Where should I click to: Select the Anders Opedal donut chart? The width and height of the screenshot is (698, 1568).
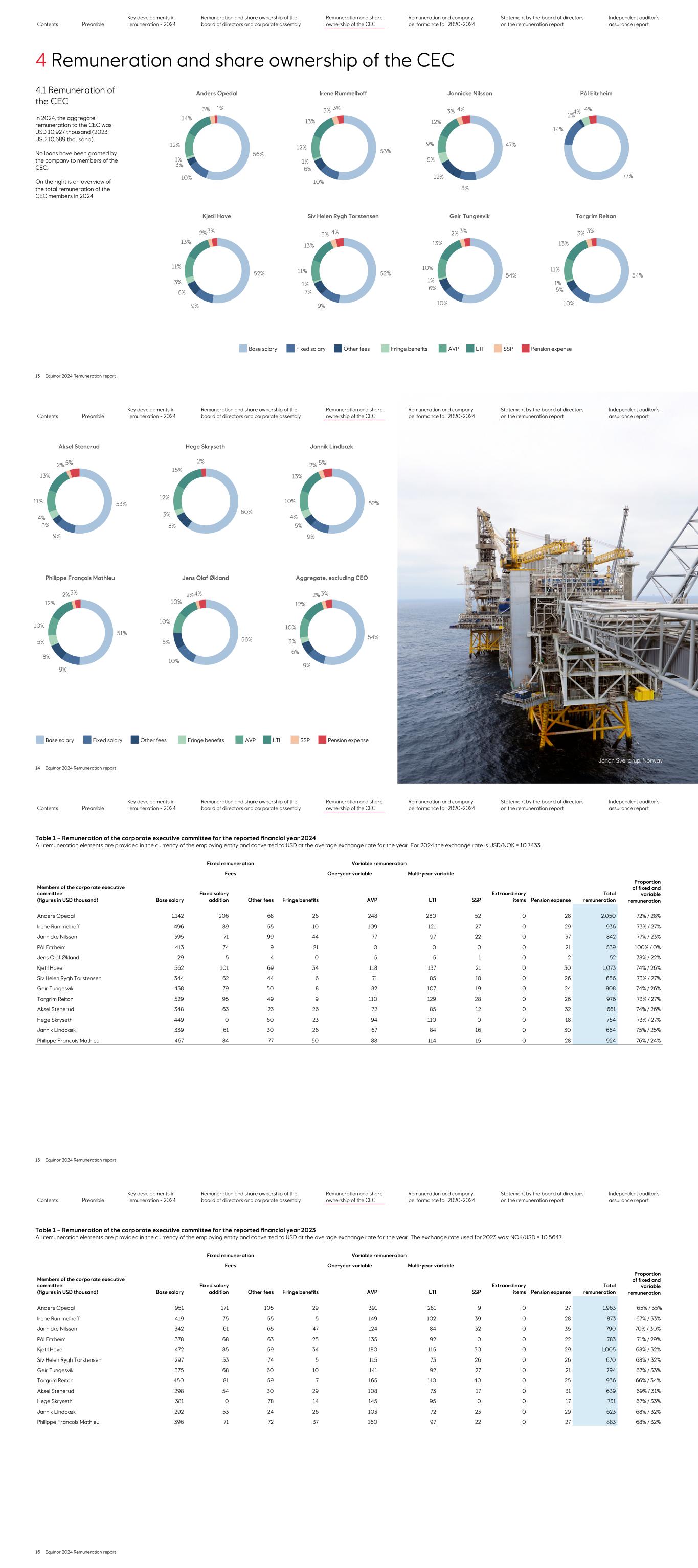(x=217, y=148)
